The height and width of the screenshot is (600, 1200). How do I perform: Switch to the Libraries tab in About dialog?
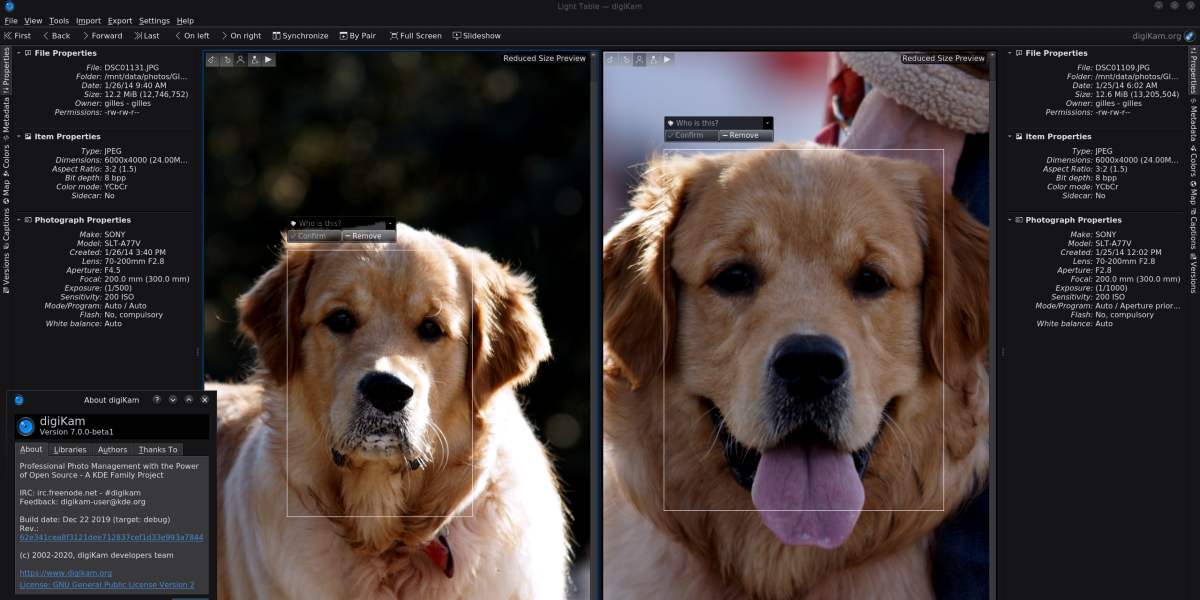point(70,450)
